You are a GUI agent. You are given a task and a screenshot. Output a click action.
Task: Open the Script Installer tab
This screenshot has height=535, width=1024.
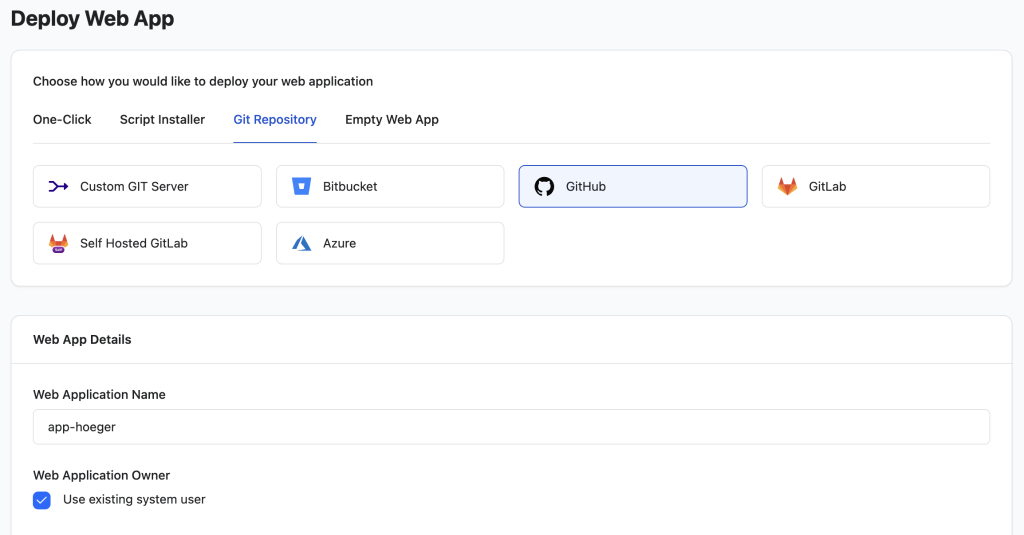click(x=162, y=120)
